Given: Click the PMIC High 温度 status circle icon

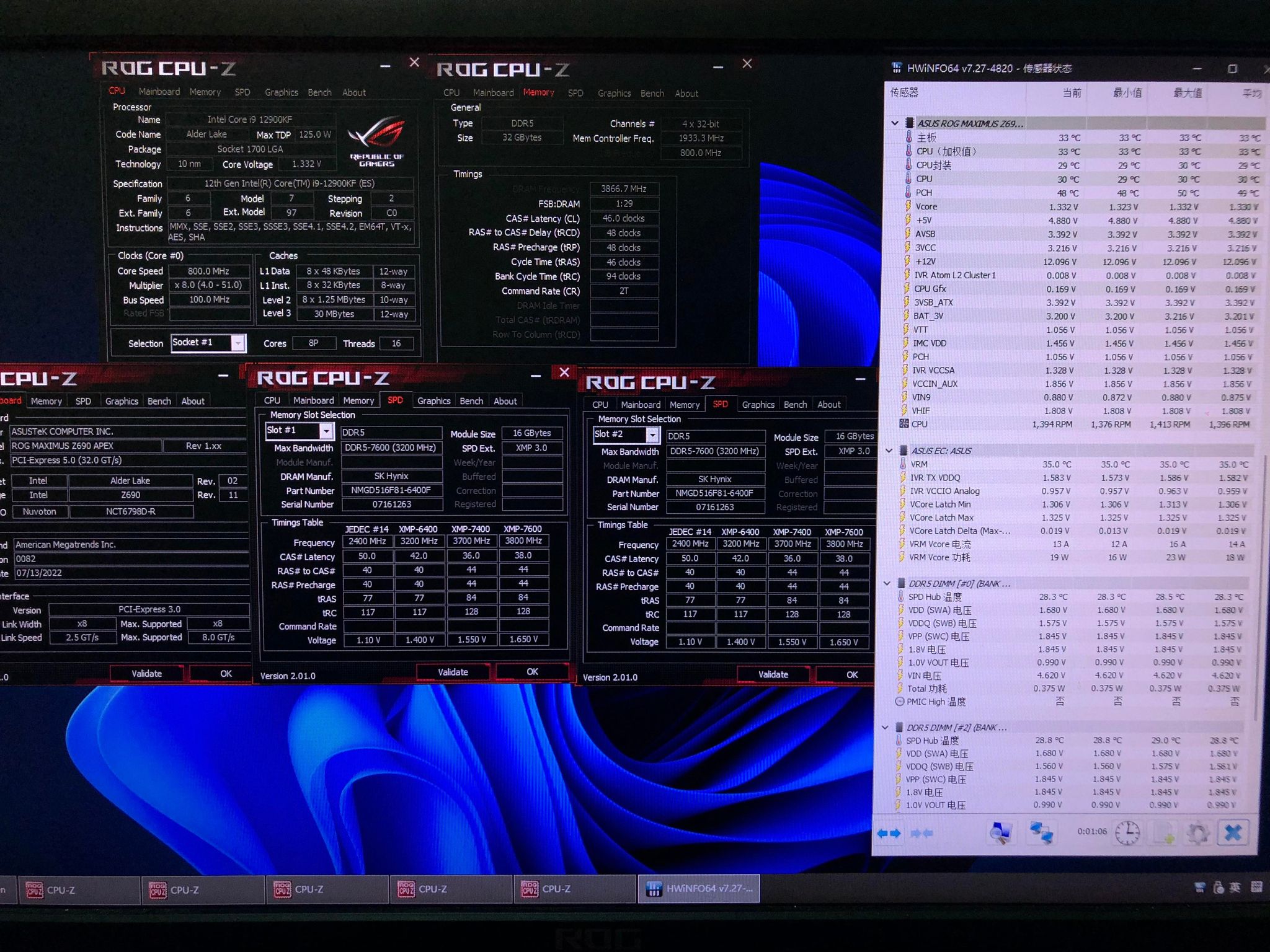Looking at the screenshot, I should 900,702.
